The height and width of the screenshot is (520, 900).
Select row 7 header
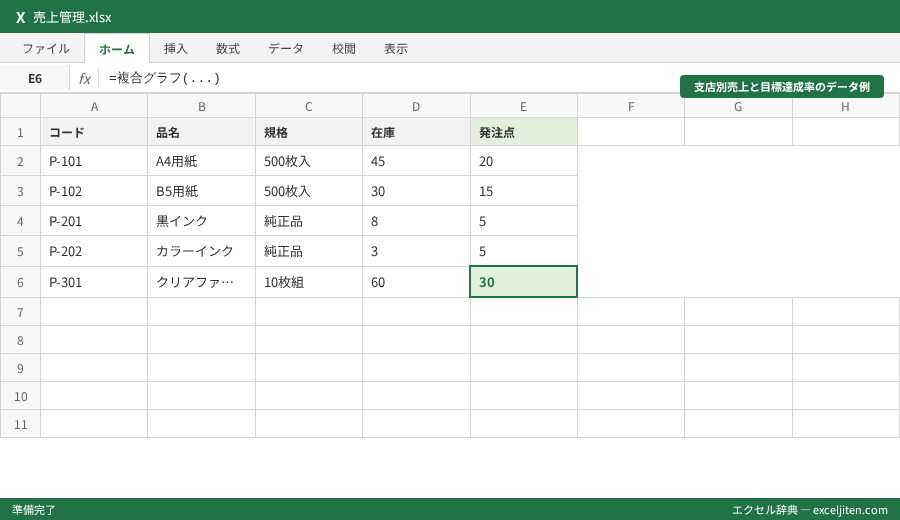[20, 312]
